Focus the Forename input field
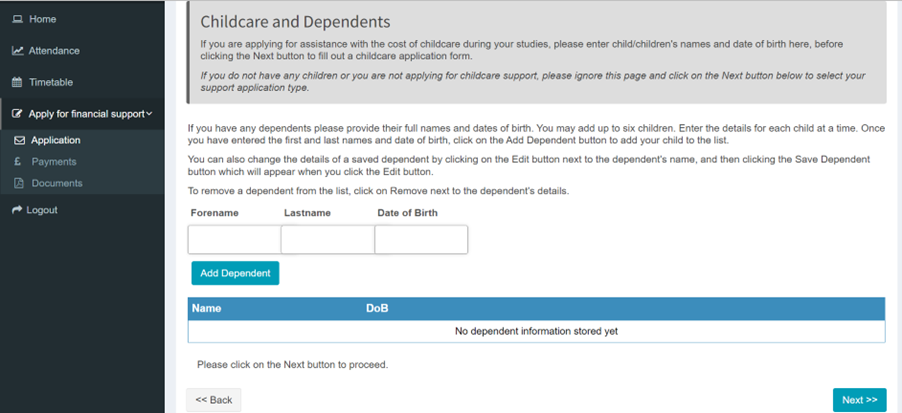This screenshot has width=902, height=413. (234, 240)
